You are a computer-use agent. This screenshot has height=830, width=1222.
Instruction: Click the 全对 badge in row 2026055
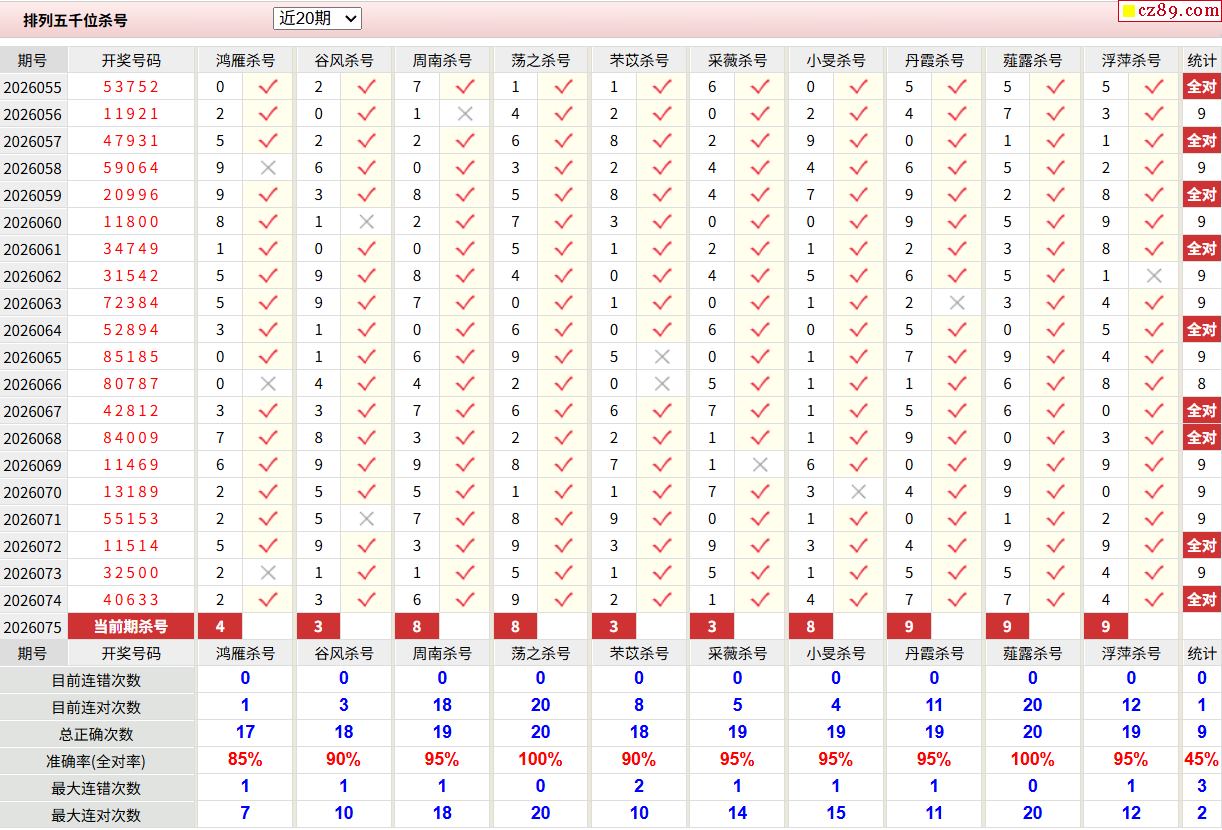pos(1201,87)
